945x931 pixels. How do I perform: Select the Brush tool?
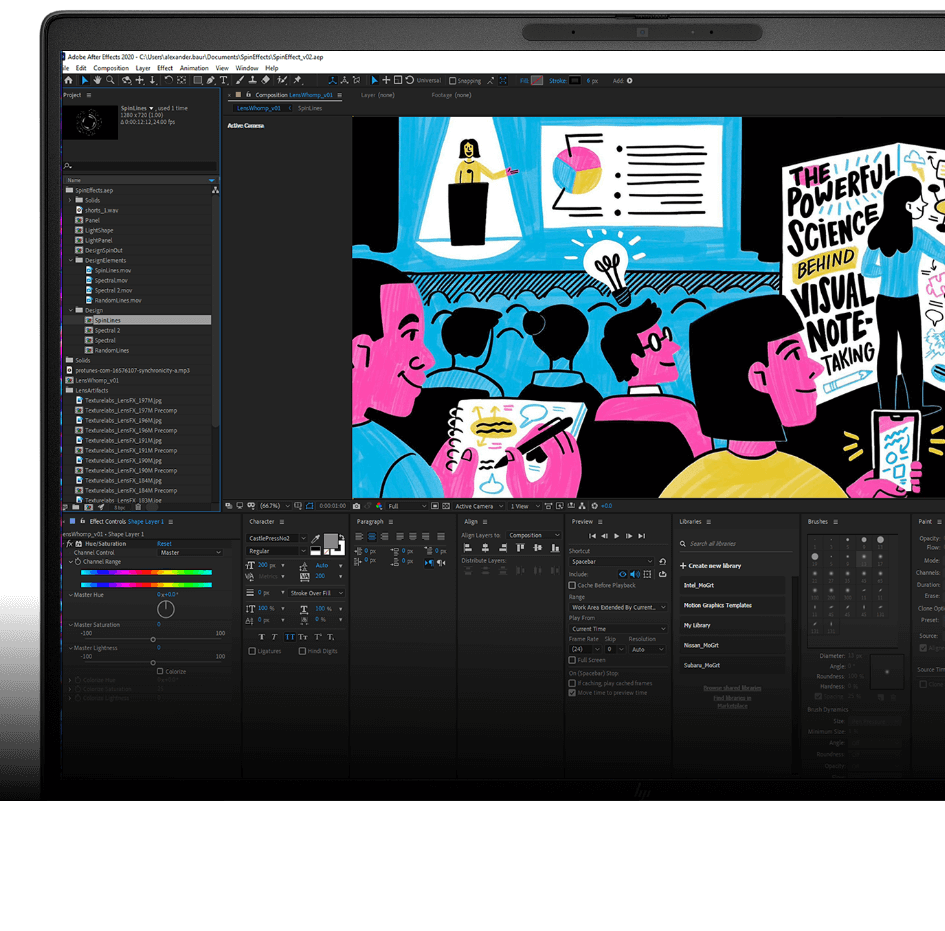(x=240, y=80)
